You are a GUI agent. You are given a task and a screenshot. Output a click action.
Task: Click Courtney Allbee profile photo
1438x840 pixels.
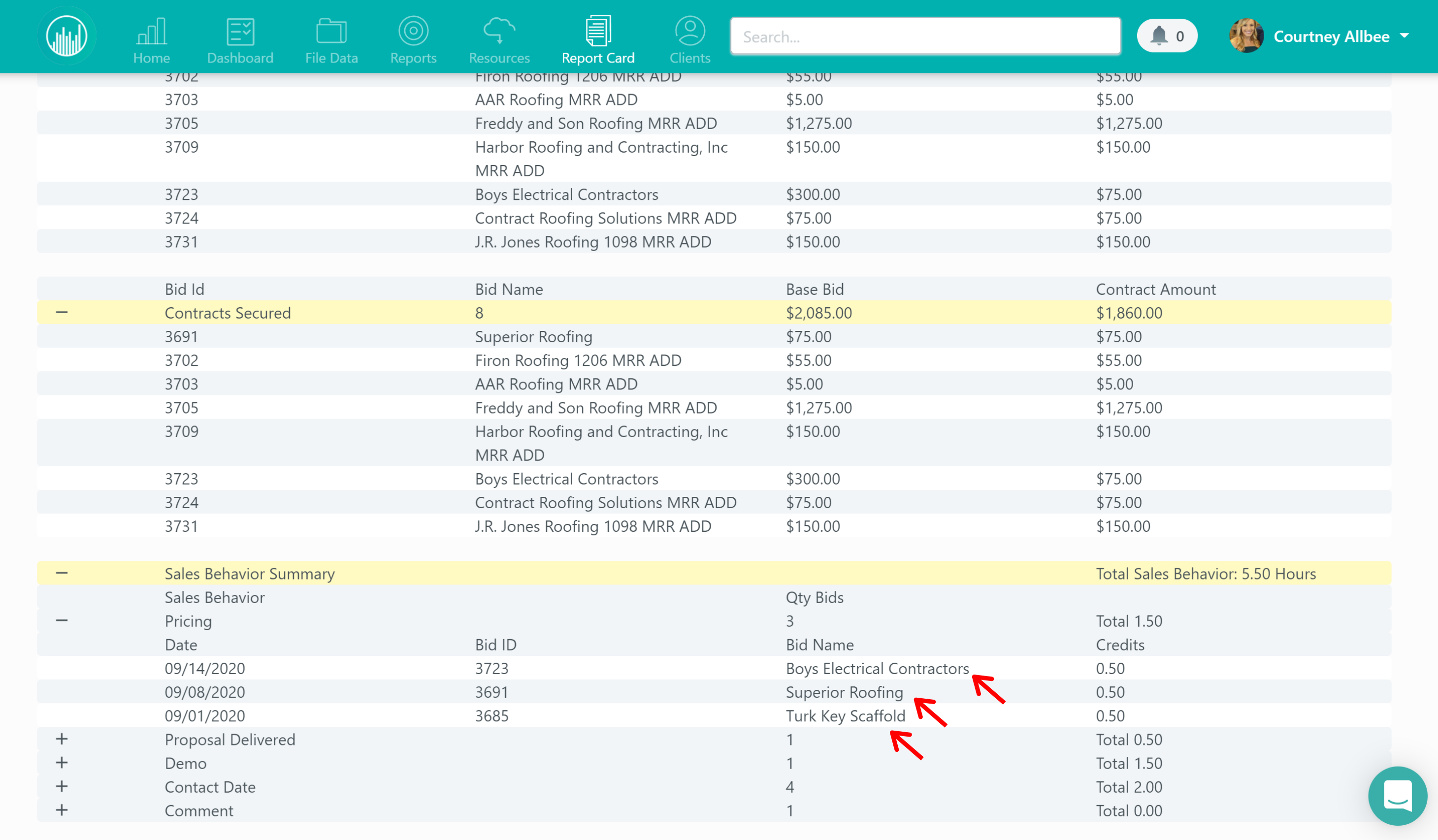pyautogui.click(x=1246, y=35)
